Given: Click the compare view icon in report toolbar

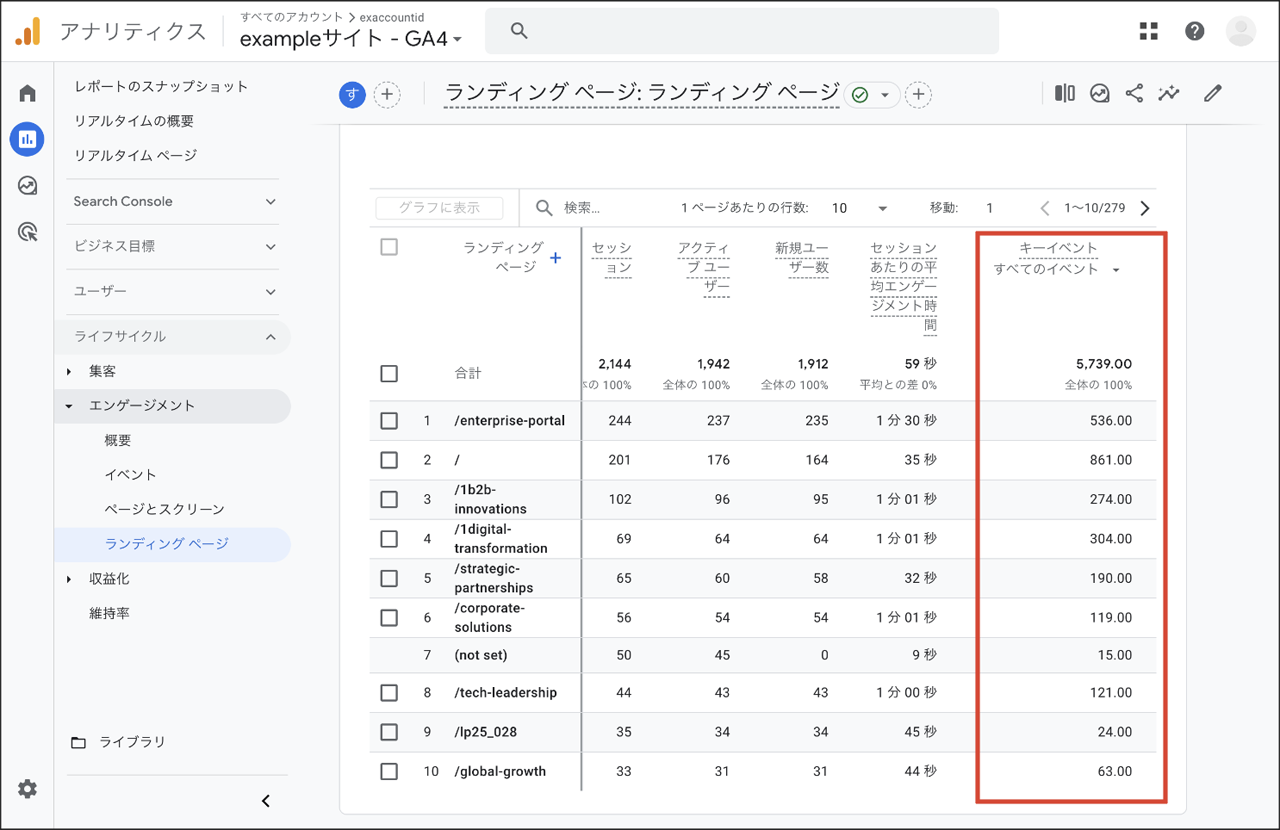Looking at the screenshot, I should [1064, 93].
